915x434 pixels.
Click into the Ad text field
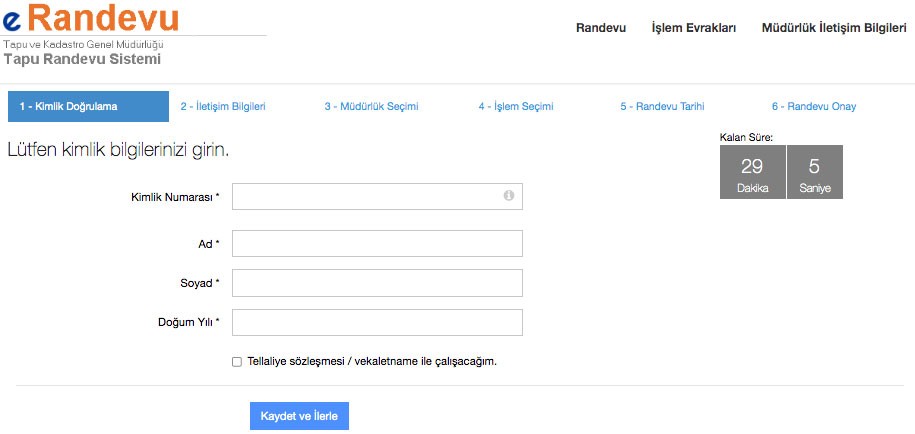coord(377,244)
